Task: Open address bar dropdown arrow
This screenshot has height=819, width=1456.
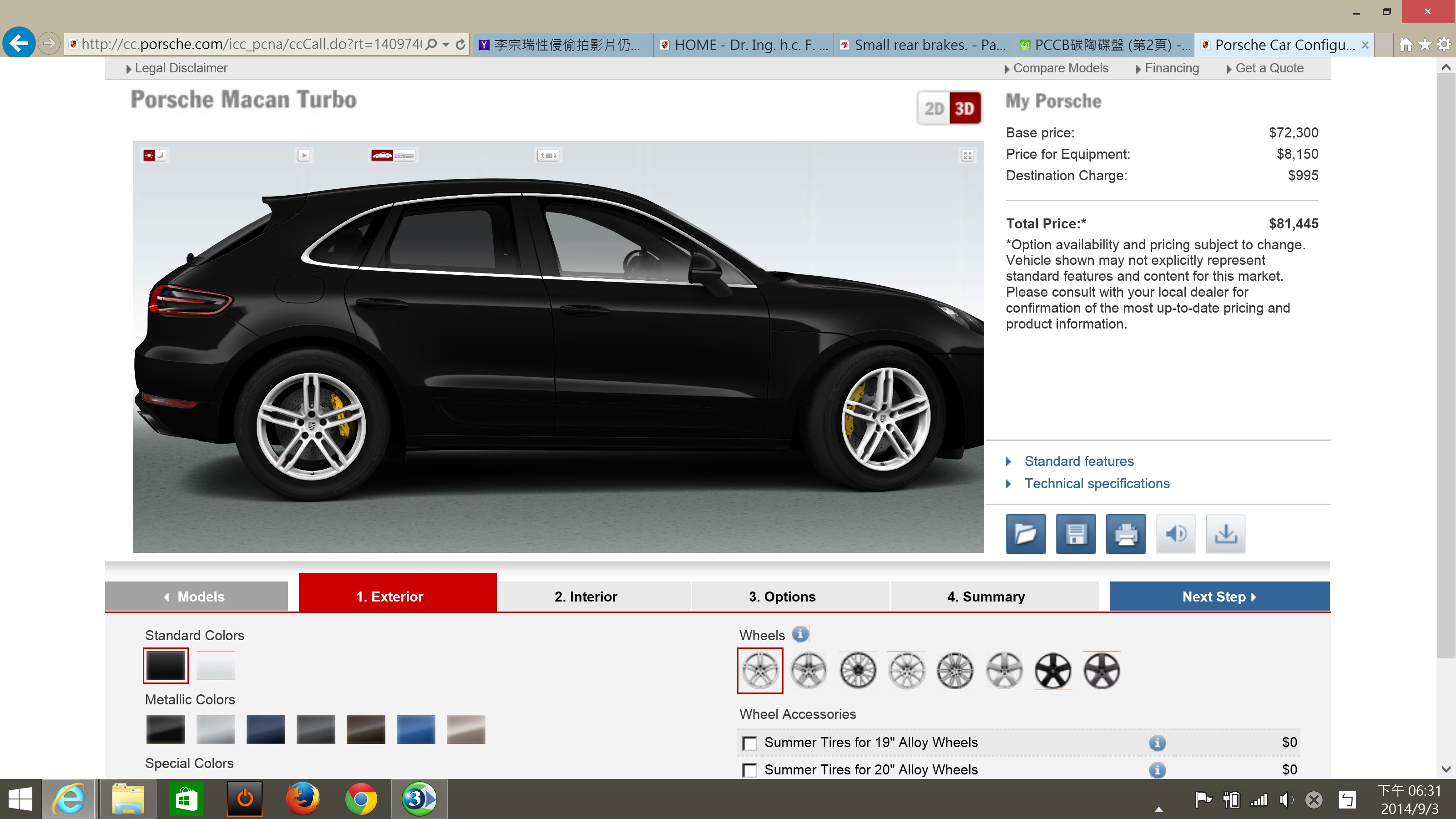Action: pos(446,45)
